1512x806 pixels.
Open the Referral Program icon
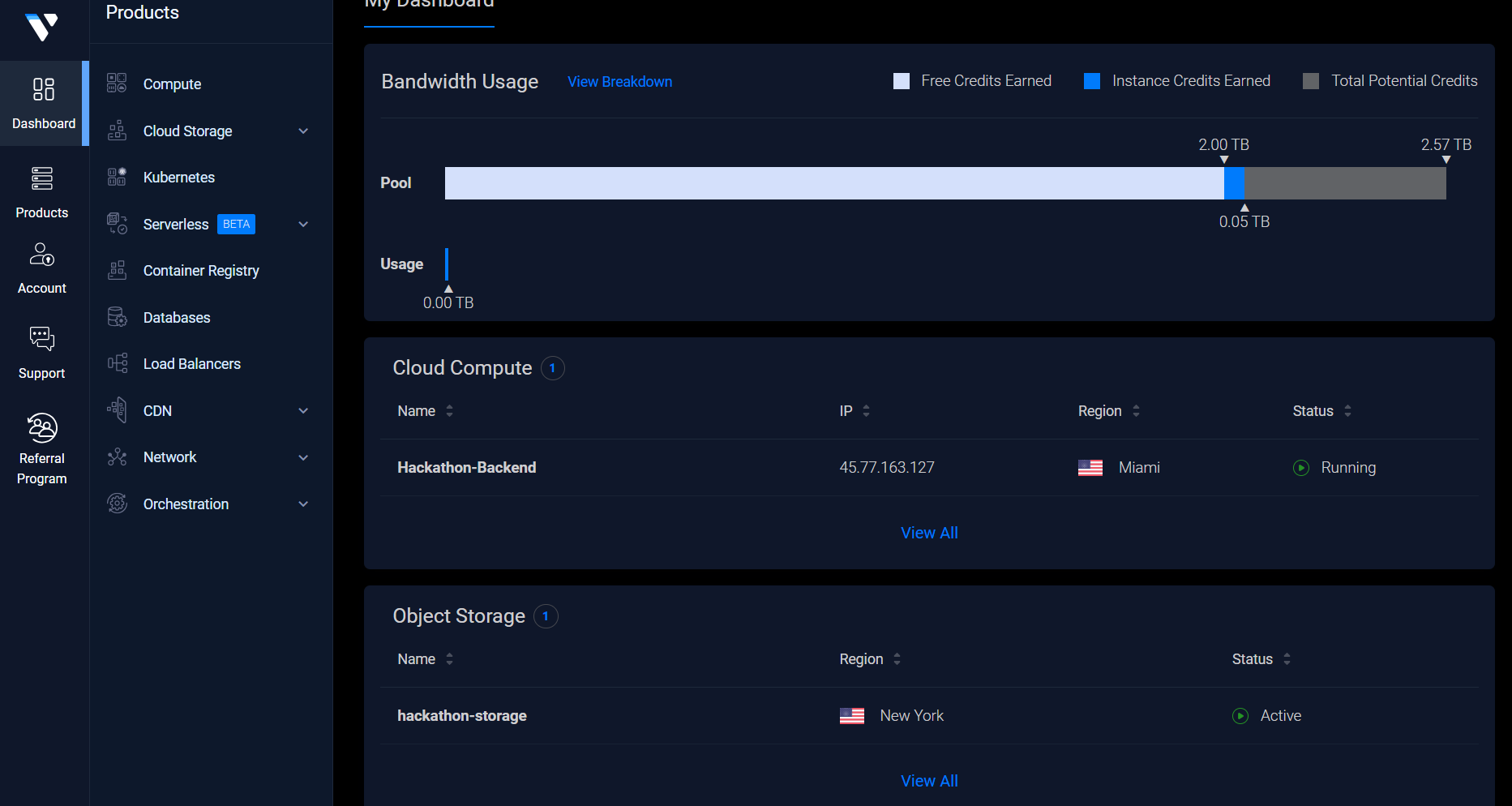click(x=42, y=427)
